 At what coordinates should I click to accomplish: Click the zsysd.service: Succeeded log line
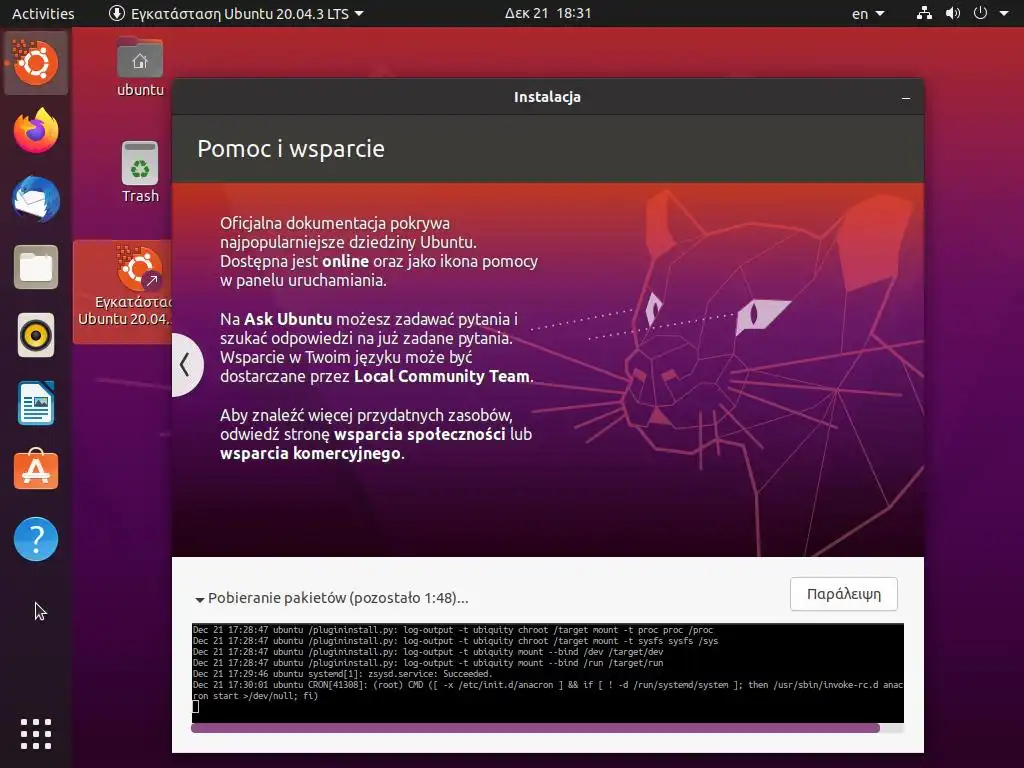[343, 674]
